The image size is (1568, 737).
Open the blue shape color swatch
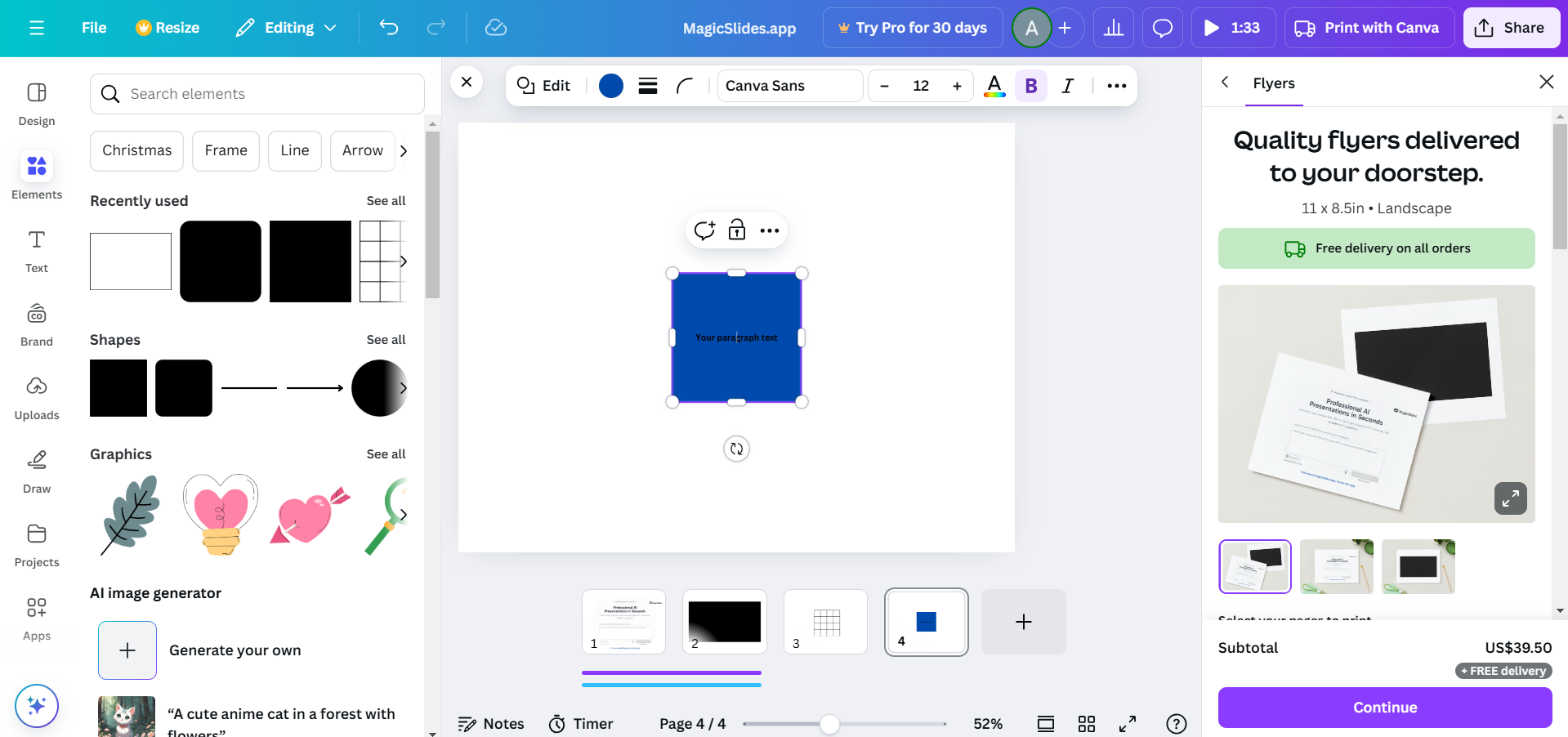click(611, 86)
